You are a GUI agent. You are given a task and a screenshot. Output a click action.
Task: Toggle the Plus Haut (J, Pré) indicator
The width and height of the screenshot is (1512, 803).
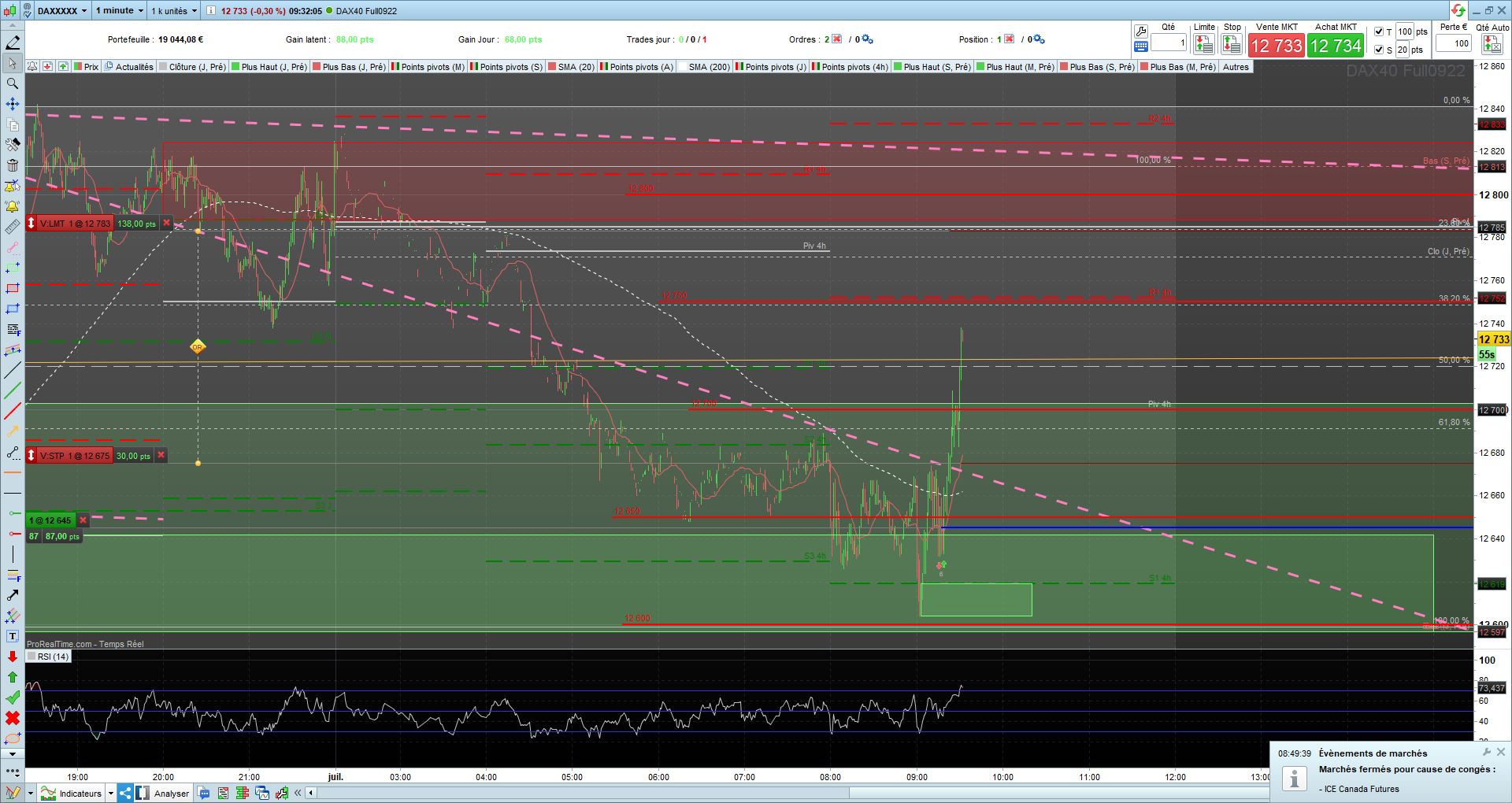(269, 67)
